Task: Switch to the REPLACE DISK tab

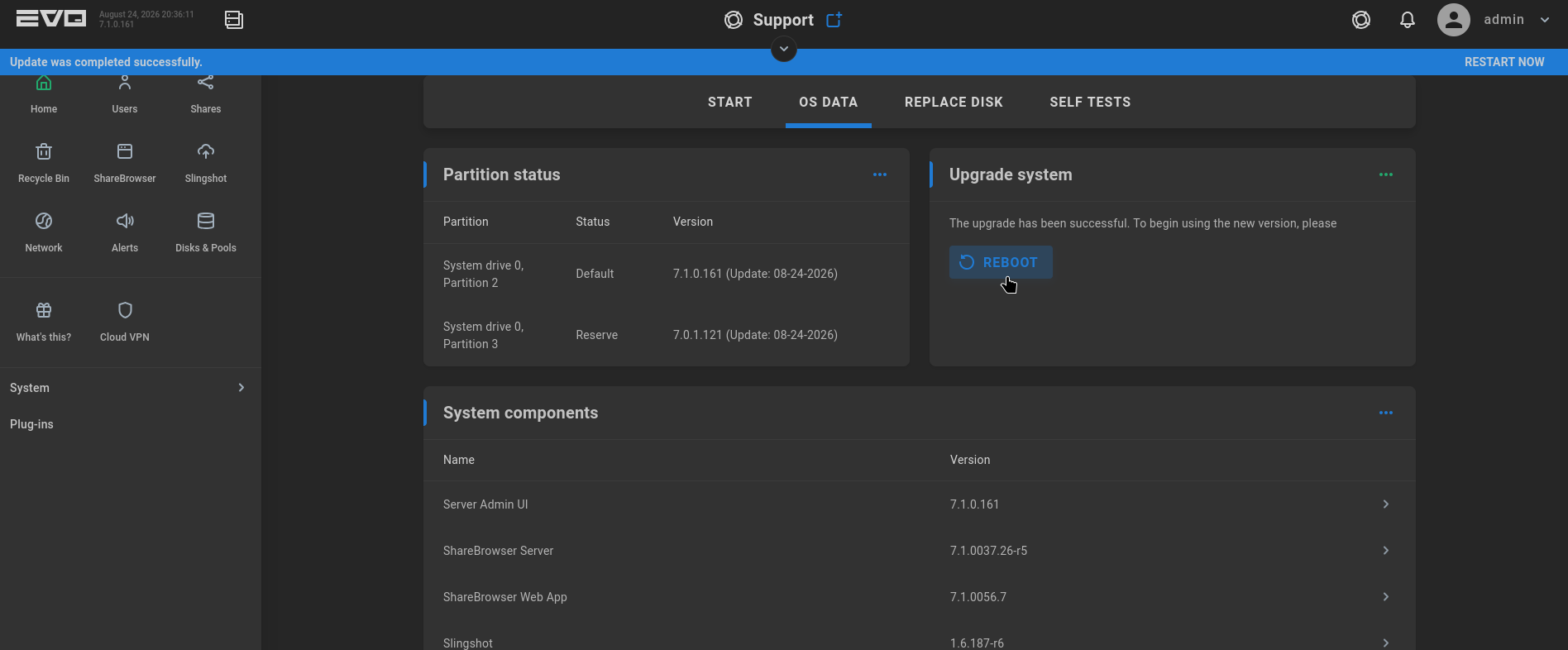Action: (954, 102)
